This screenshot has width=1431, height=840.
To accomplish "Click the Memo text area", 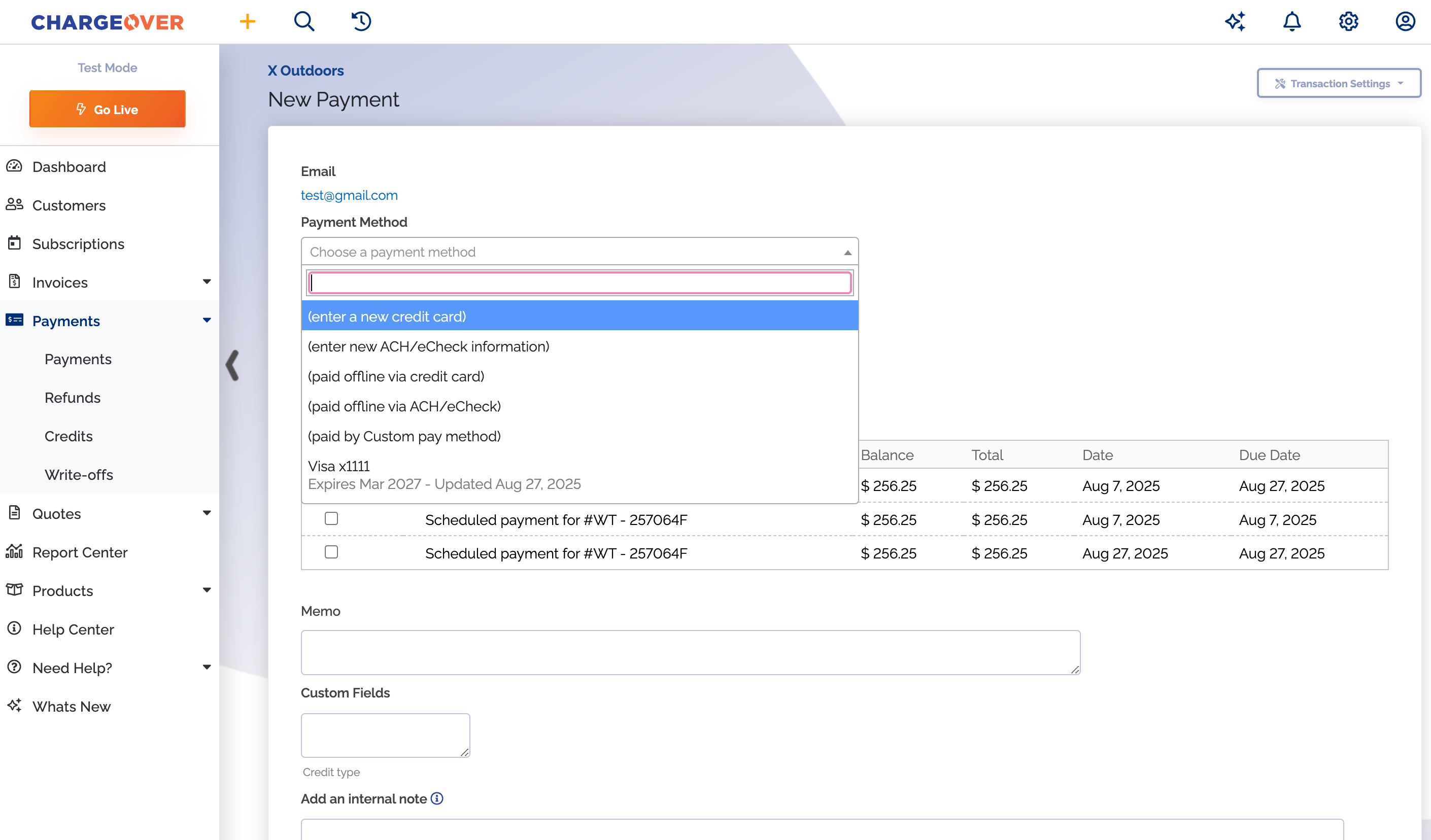I will (690, 652).
